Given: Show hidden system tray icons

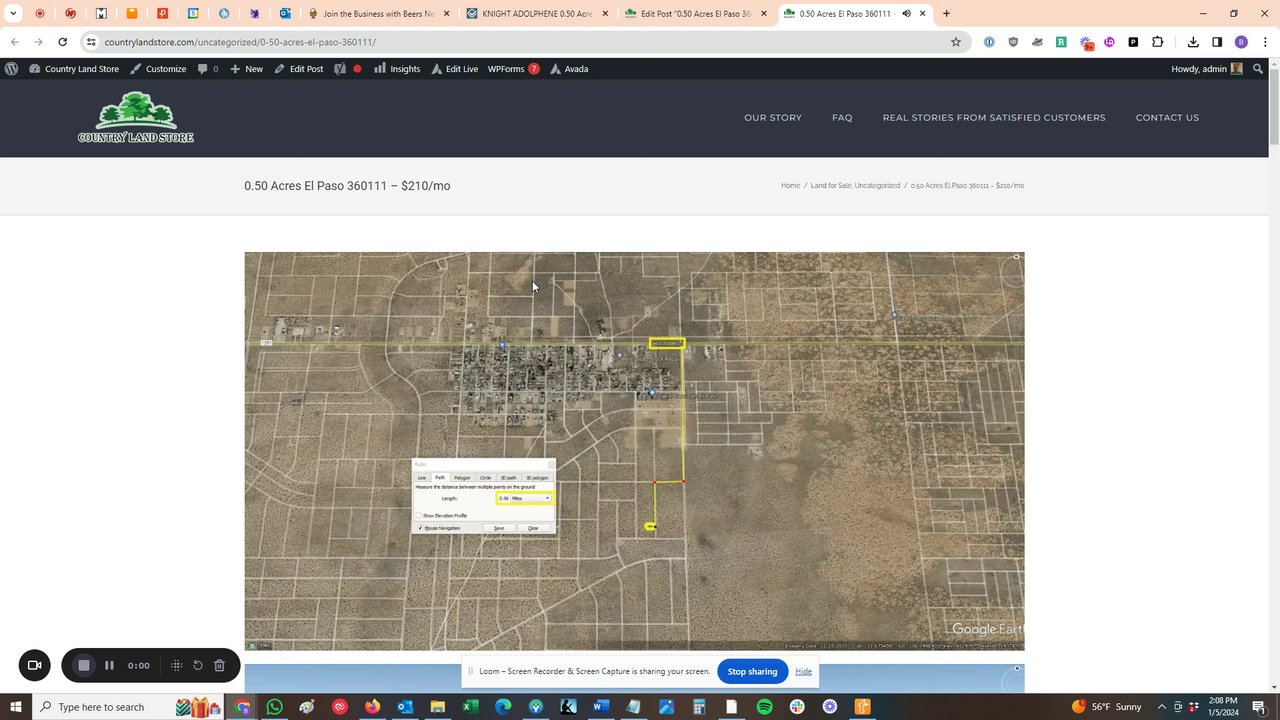Looking at the screenshot, I should [x=1162, y=707].
